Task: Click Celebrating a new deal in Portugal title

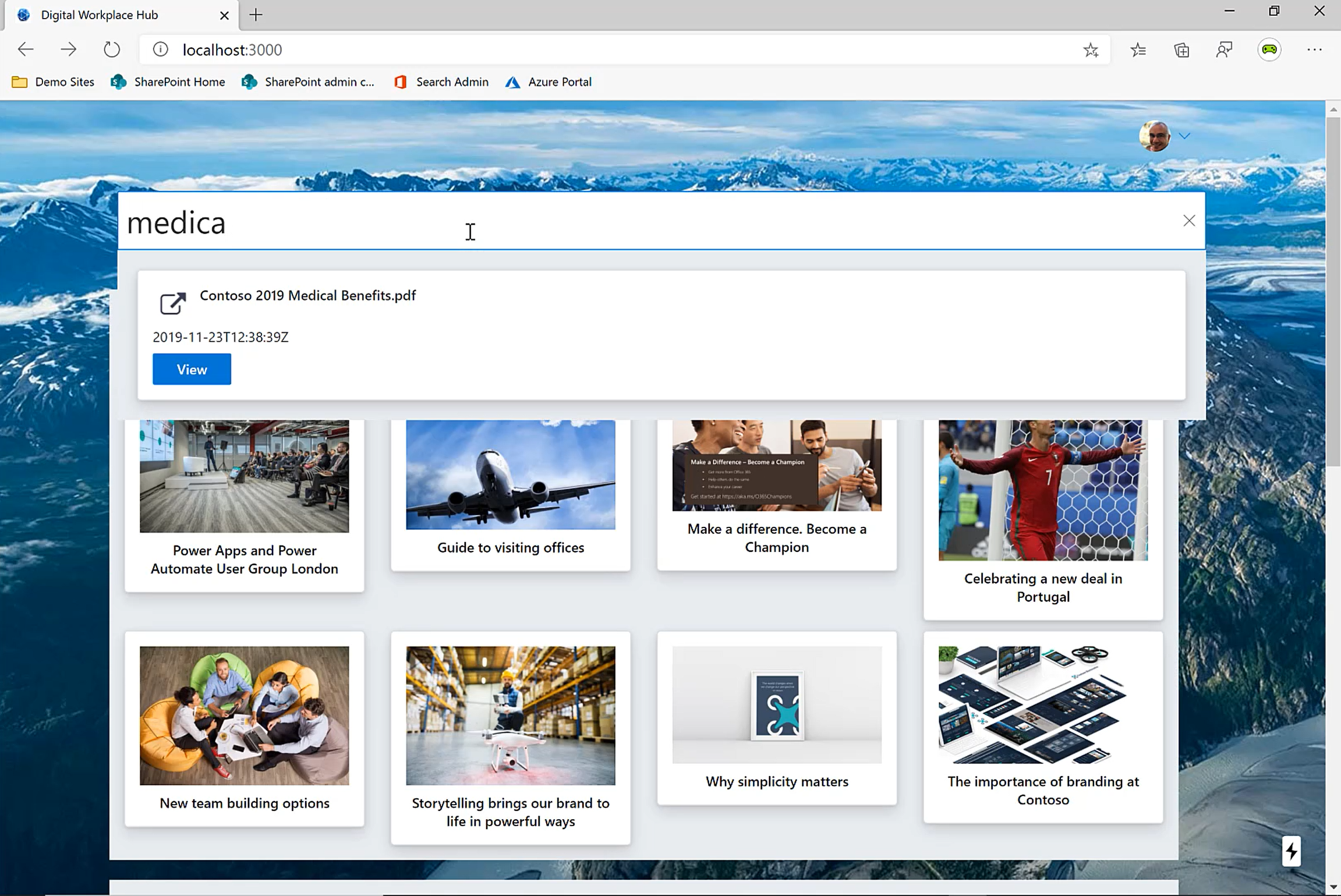Action: [x=1043, y=587]
